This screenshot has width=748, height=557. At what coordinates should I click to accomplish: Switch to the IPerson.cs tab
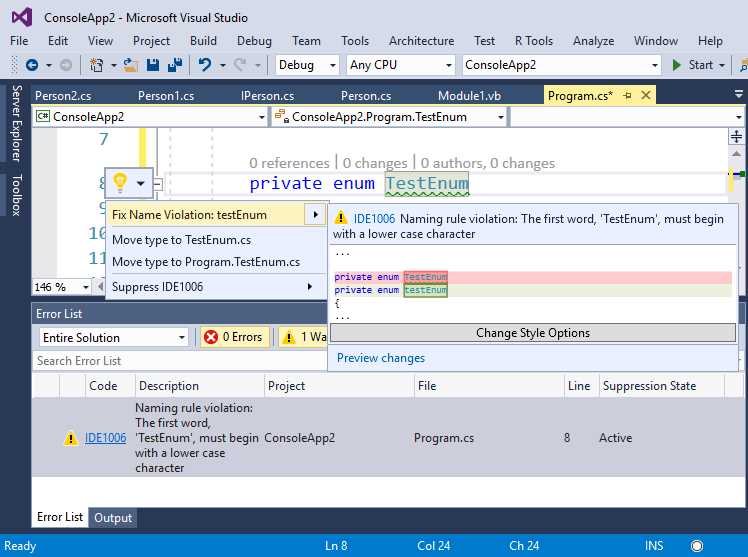pyautogui.click(x=268, y=96)
